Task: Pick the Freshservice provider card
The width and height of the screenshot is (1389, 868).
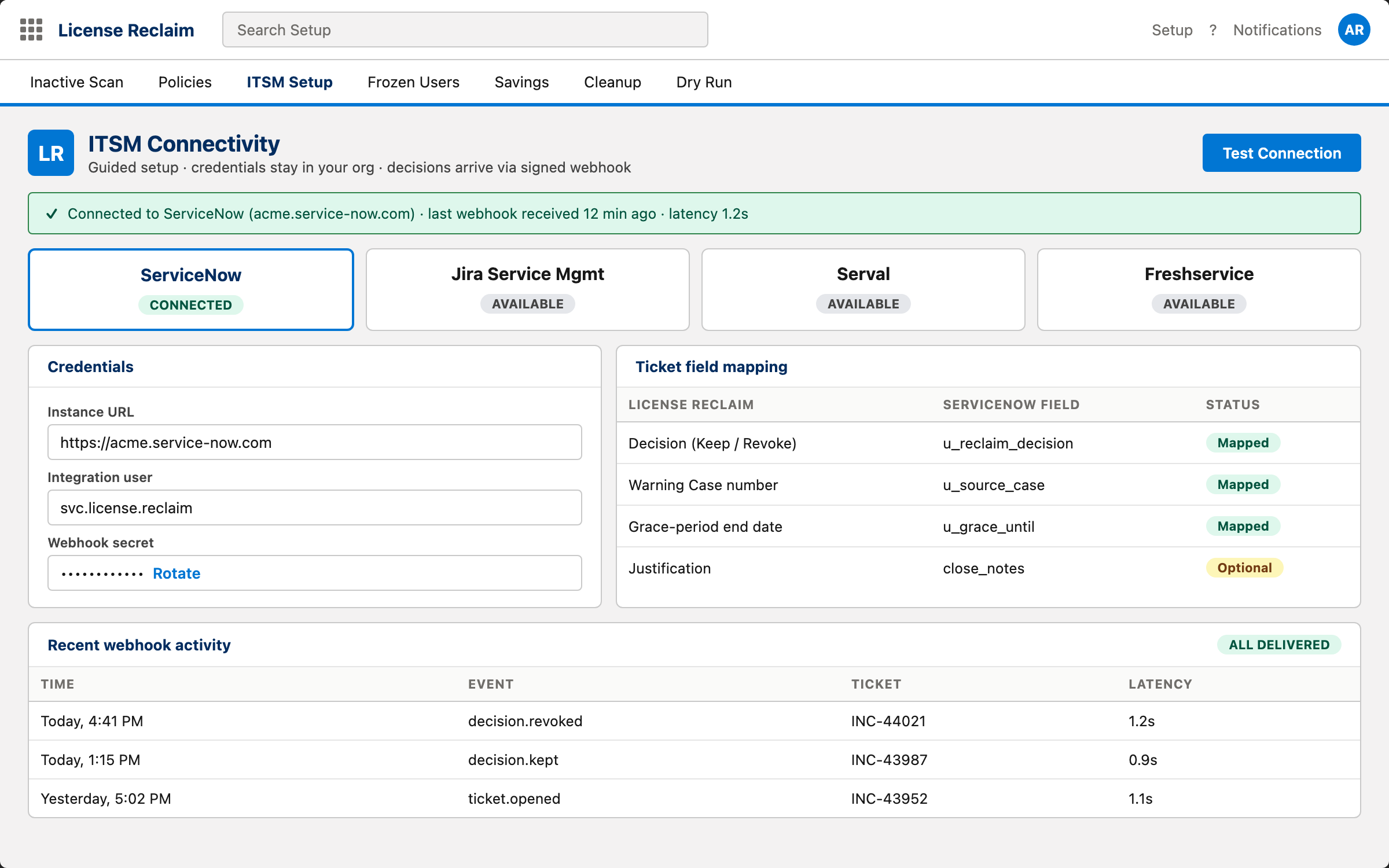Action: pos(1199,289)
